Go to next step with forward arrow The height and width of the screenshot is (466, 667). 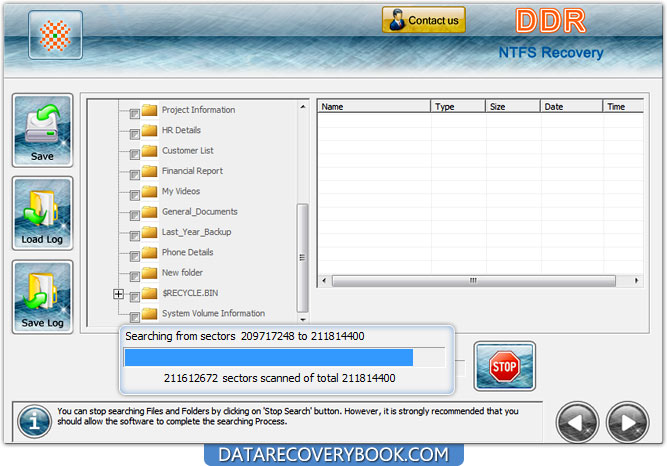point(627,422)
